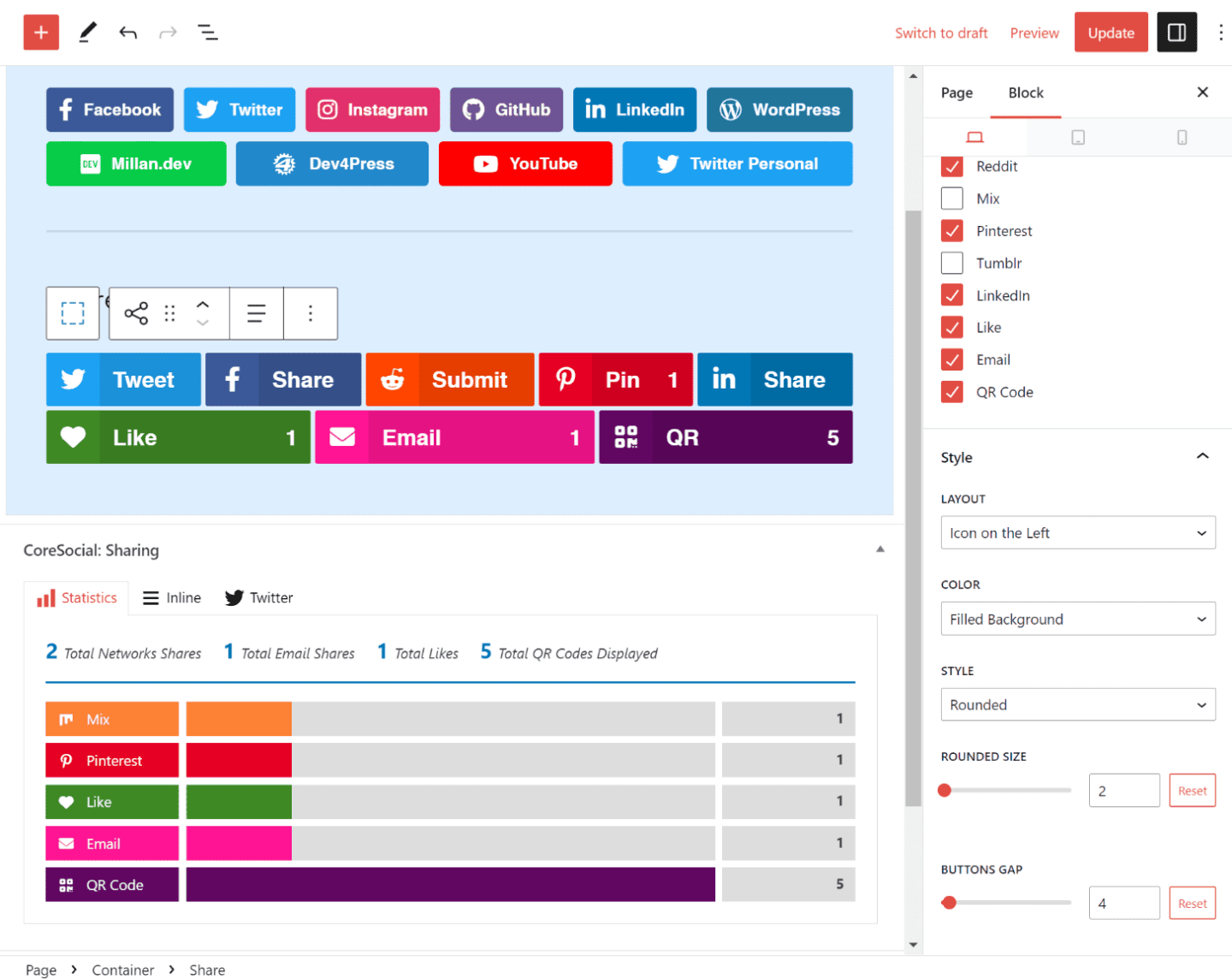
Task: Click the green Like button
Action: pos(178,437)
